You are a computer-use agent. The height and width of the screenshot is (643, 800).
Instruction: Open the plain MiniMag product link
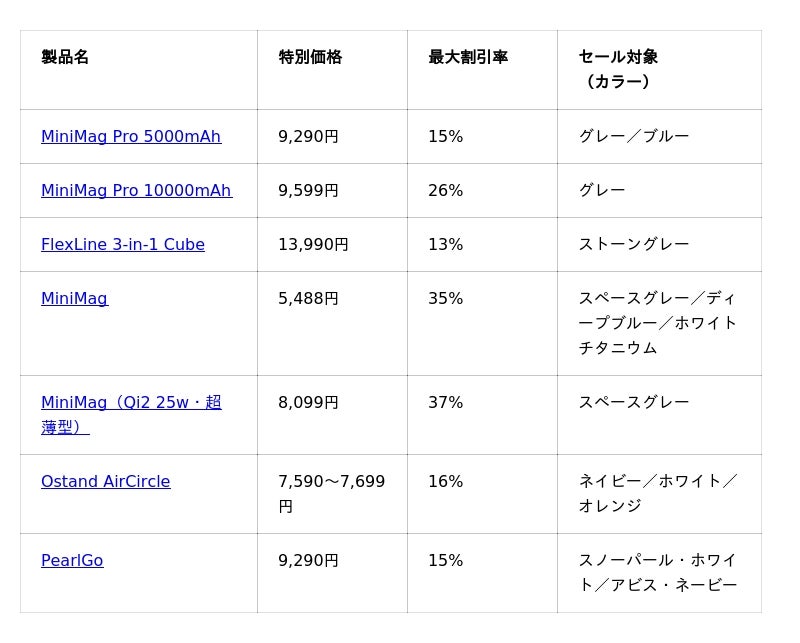[74, 299]
